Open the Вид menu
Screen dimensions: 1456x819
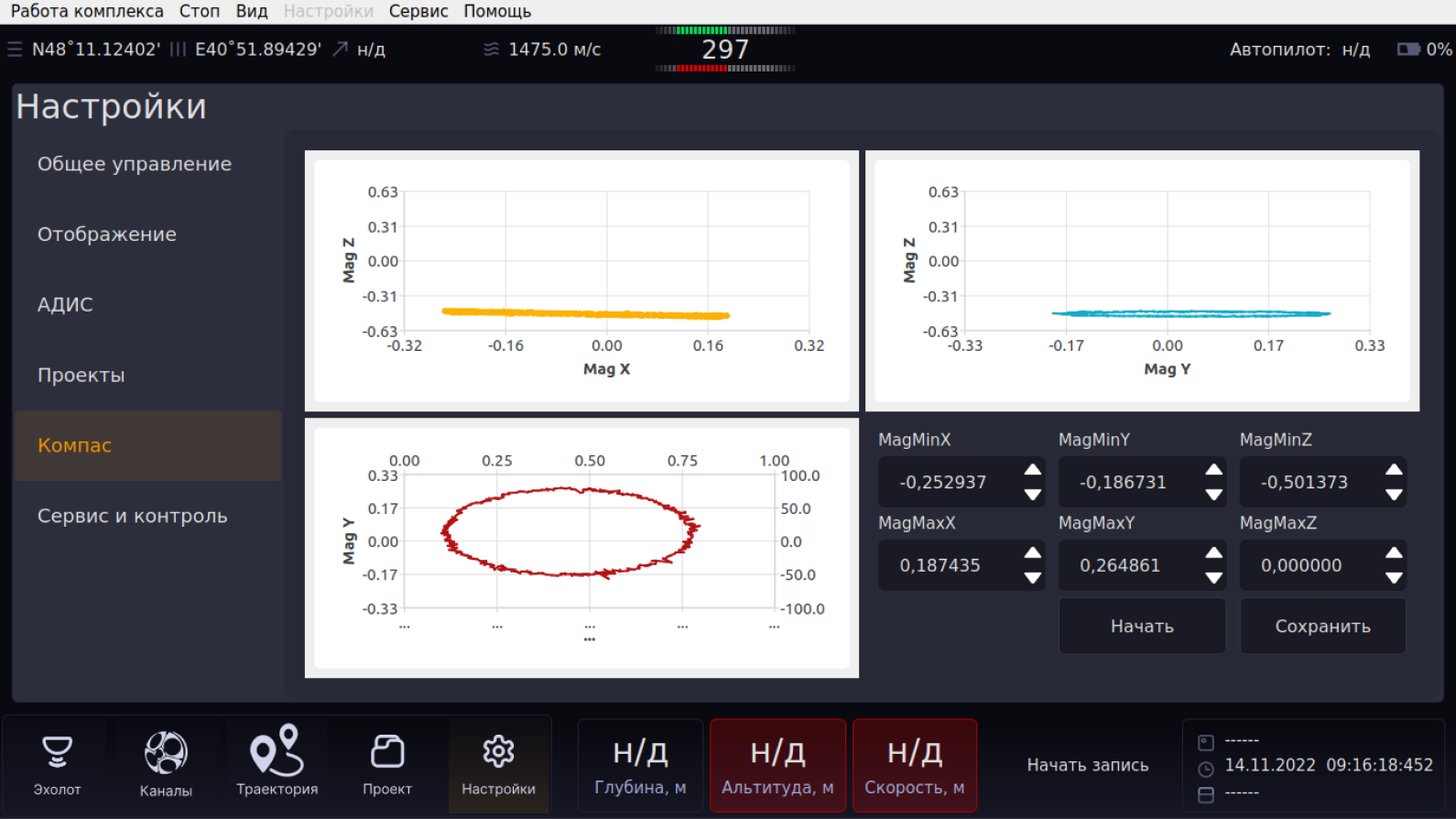pyautogui.click(x=252, y=12)
